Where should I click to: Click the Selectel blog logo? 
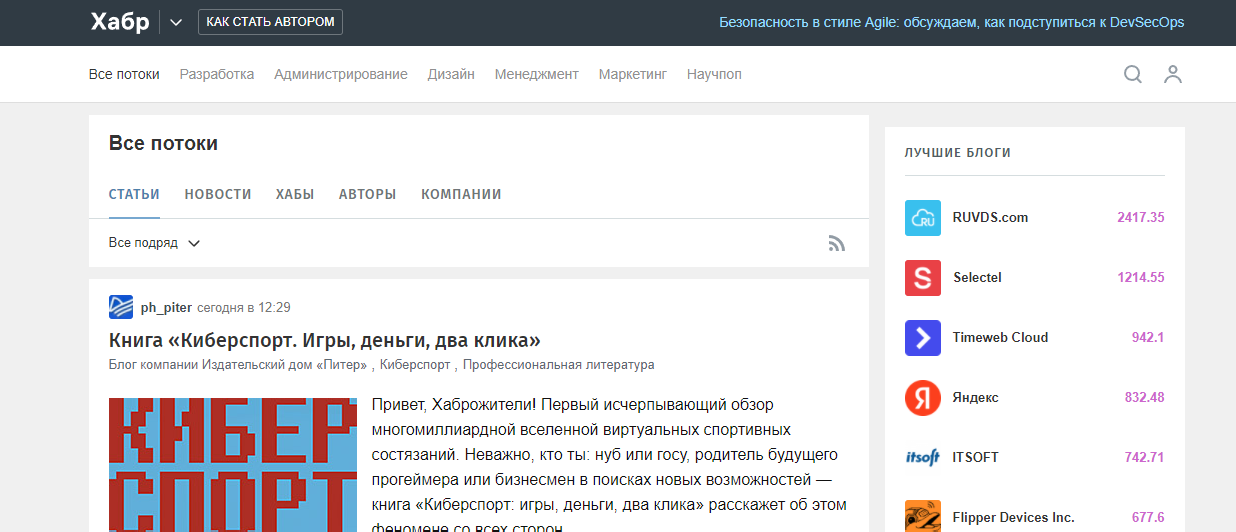tap(923, 277)
